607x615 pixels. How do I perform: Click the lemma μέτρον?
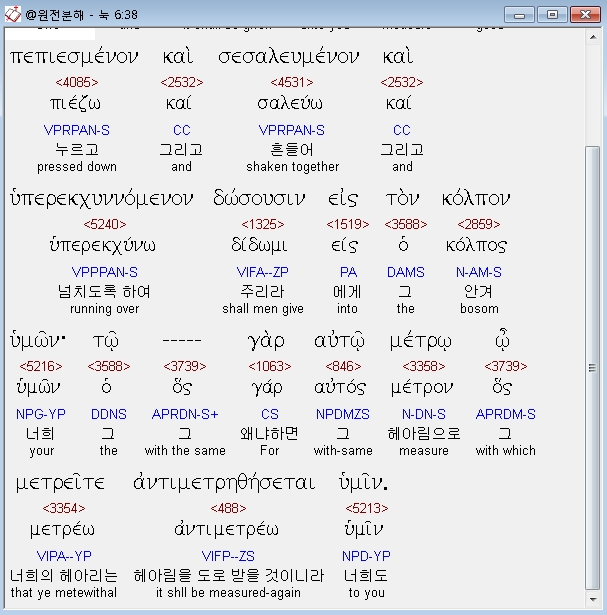(x=422, y=388)
